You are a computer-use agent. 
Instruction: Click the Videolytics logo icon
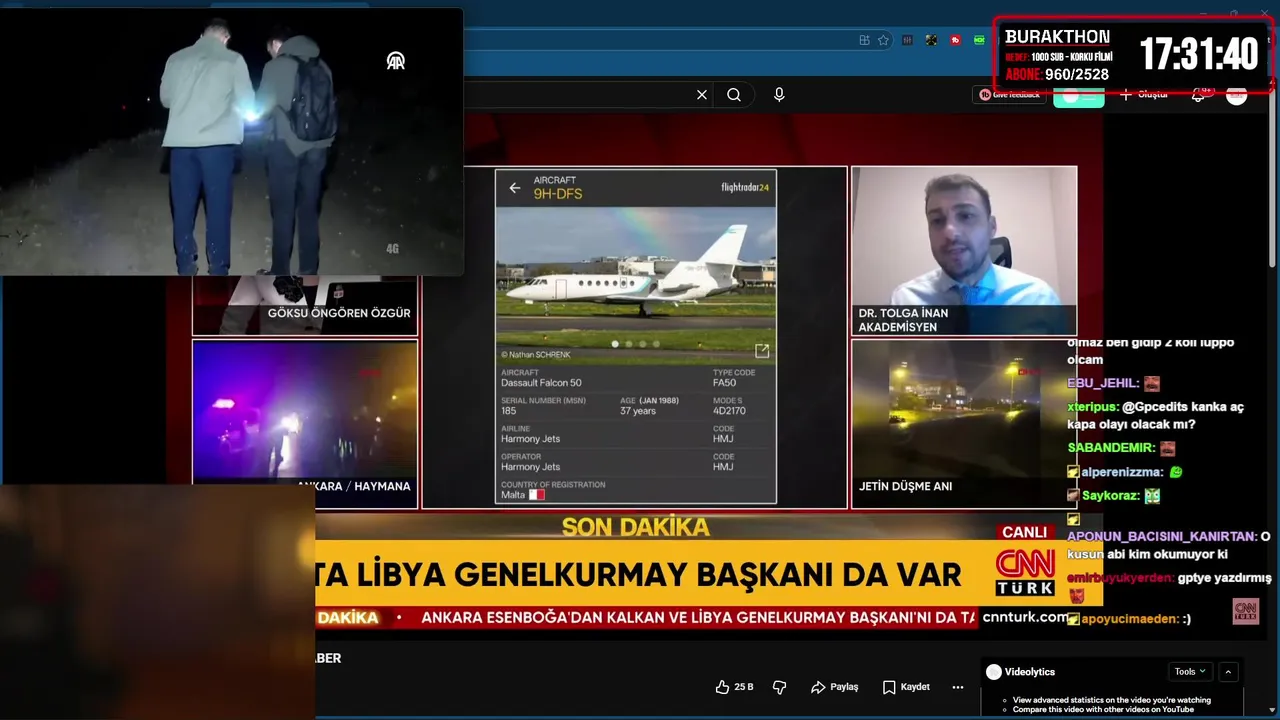click(994, 672)
